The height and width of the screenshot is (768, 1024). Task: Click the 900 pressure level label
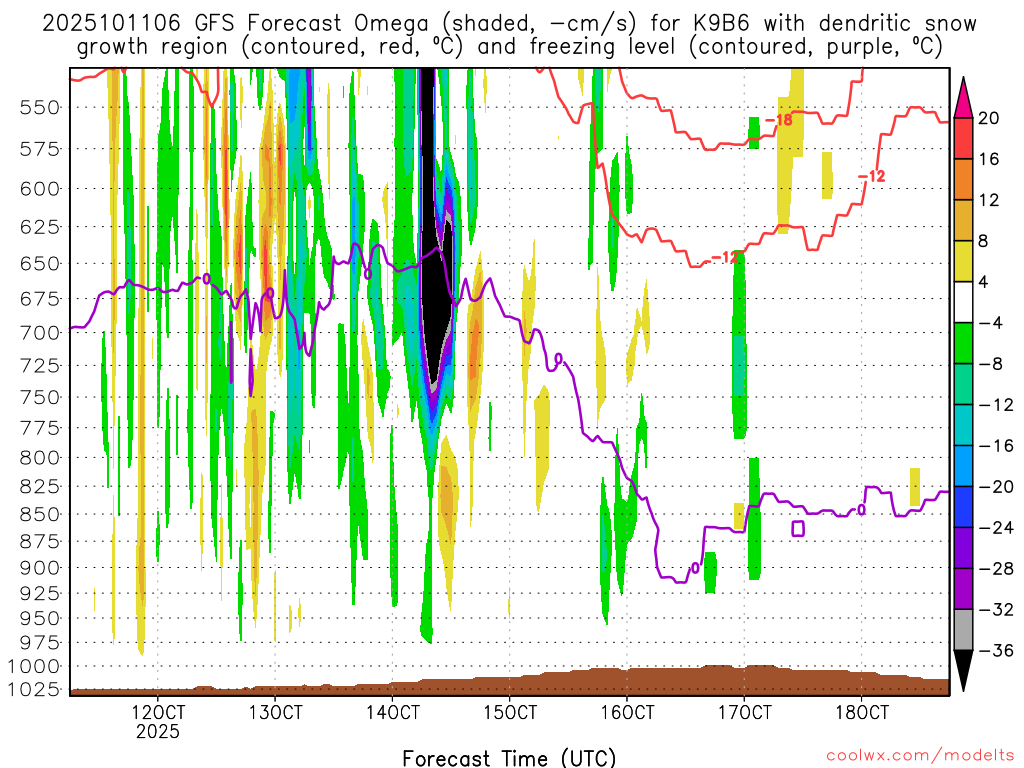(x=40, y=568)
